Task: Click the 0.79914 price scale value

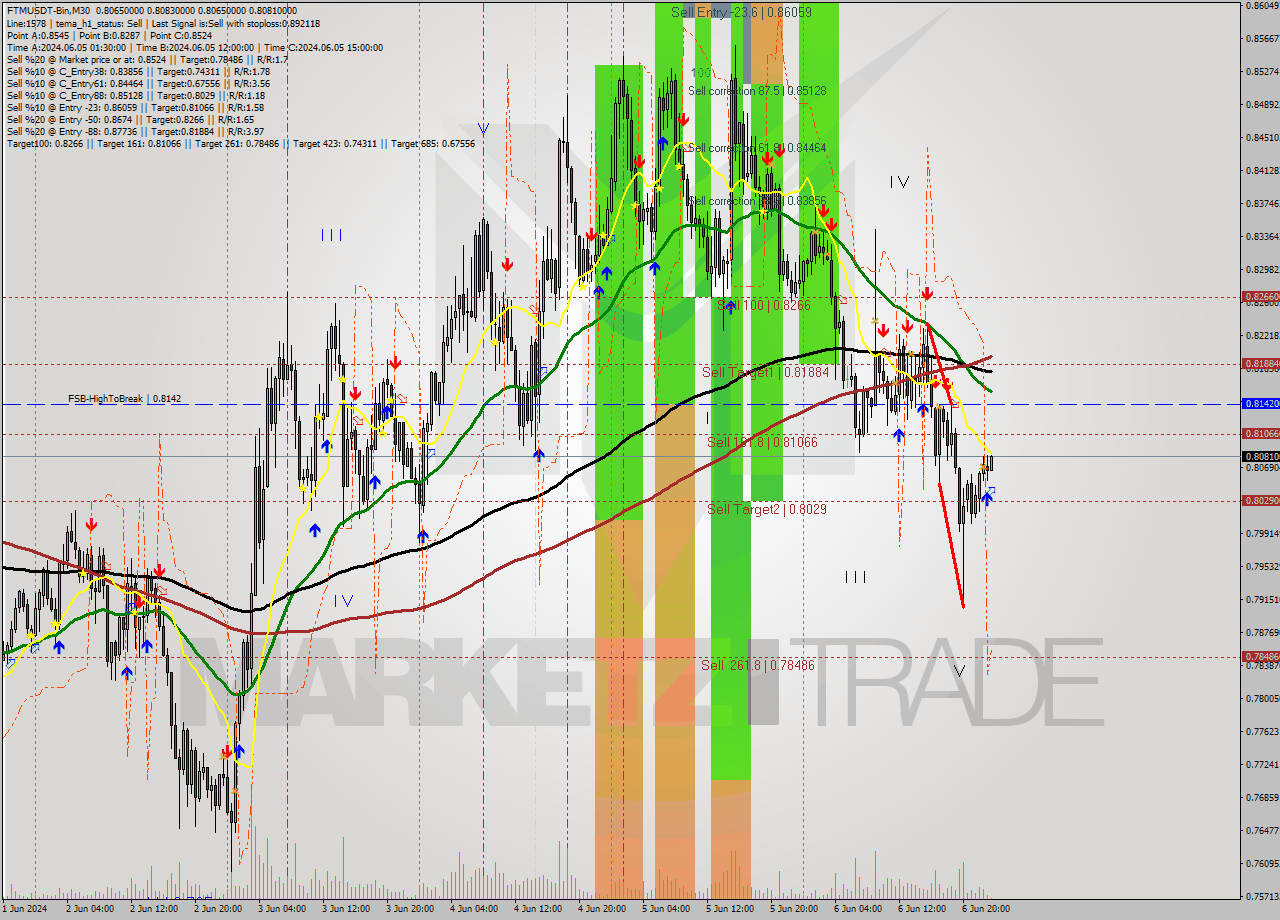Action: [x=1262, y=533]
